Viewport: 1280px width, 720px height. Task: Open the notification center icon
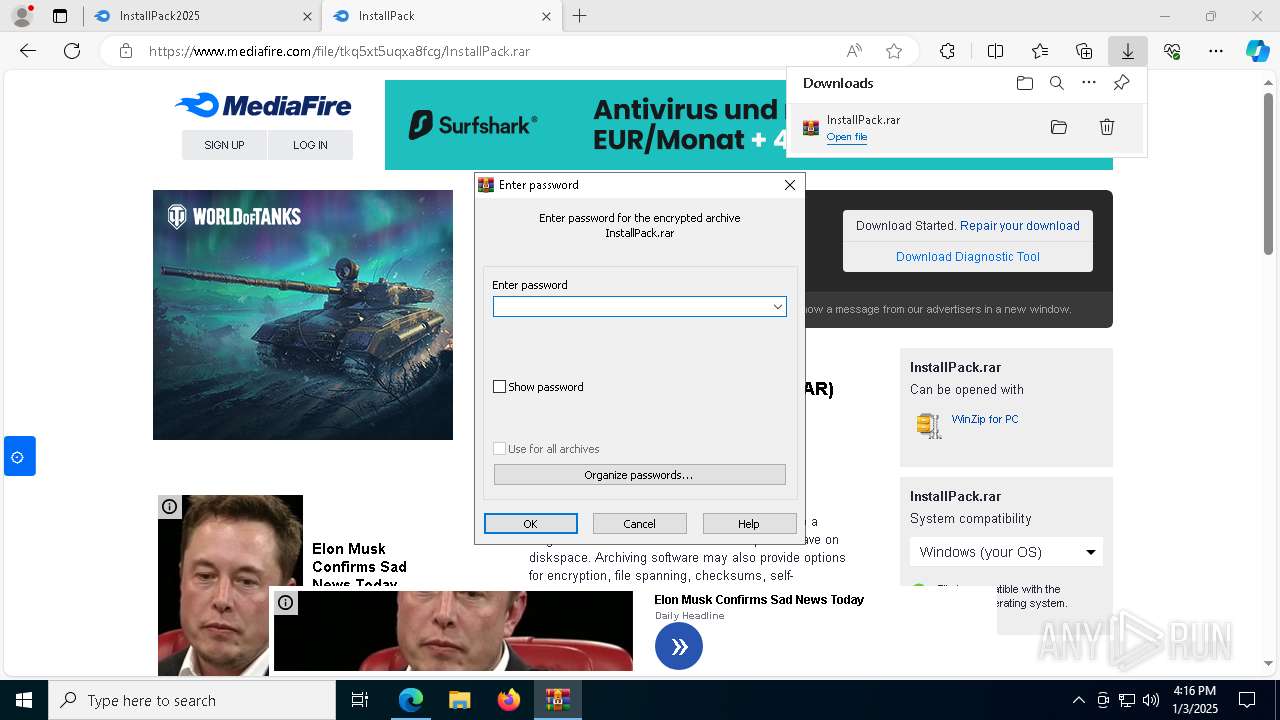click(1247, 700)
